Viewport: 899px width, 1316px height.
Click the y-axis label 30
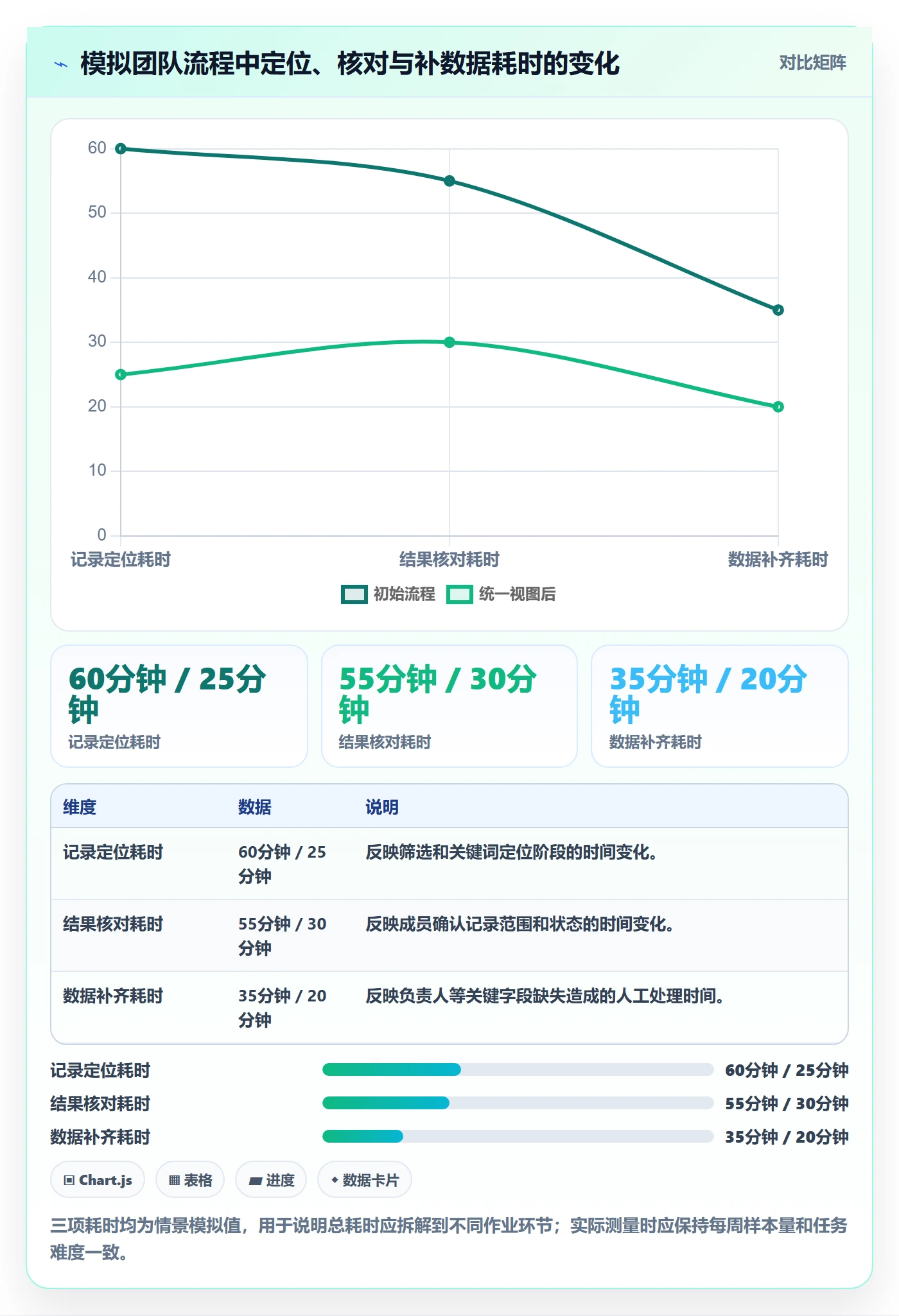point(97,342)
